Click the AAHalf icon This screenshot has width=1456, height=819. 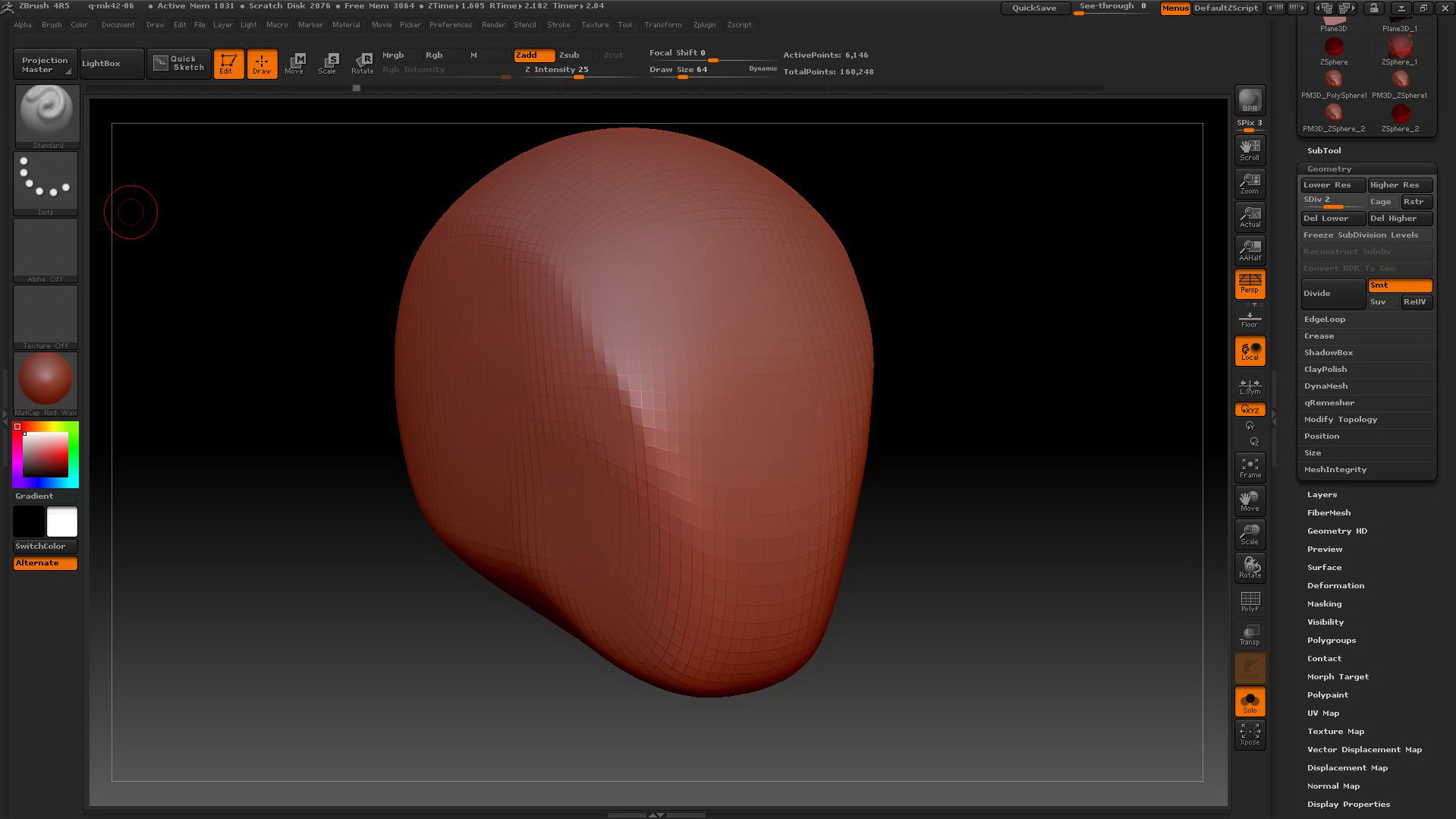(1250, 250)
